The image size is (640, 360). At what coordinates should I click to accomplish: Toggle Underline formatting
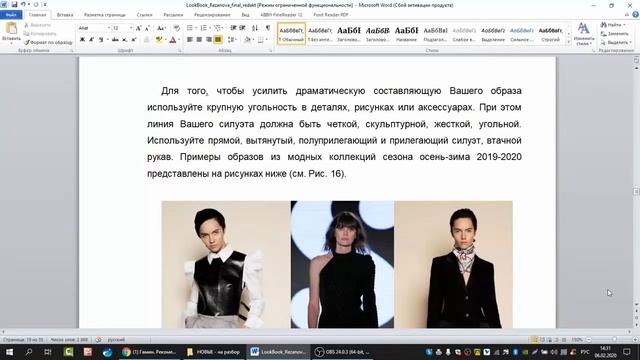coord(101,40)
